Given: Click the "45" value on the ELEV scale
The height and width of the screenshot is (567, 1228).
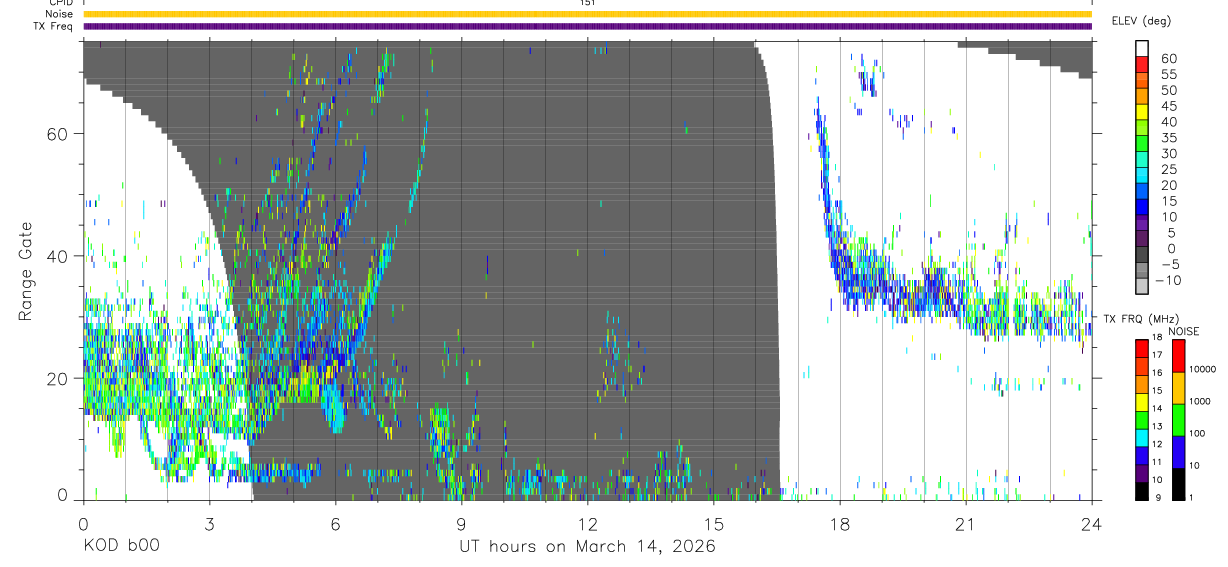Looking at the screenshot, I should point(1168,106).
